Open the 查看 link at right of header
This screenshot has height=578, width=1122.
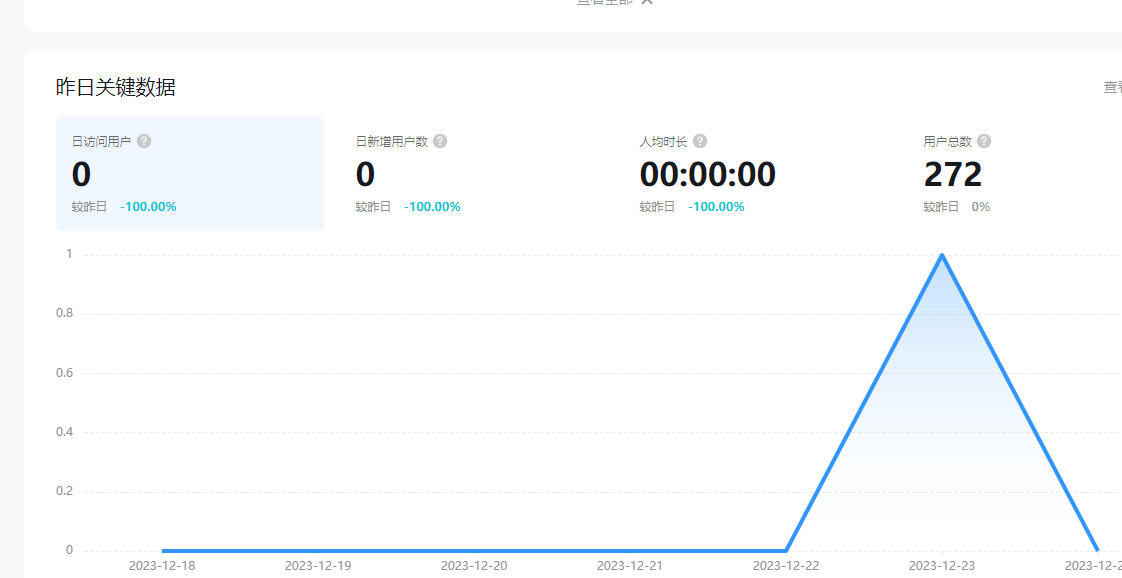click(1112, 88)
